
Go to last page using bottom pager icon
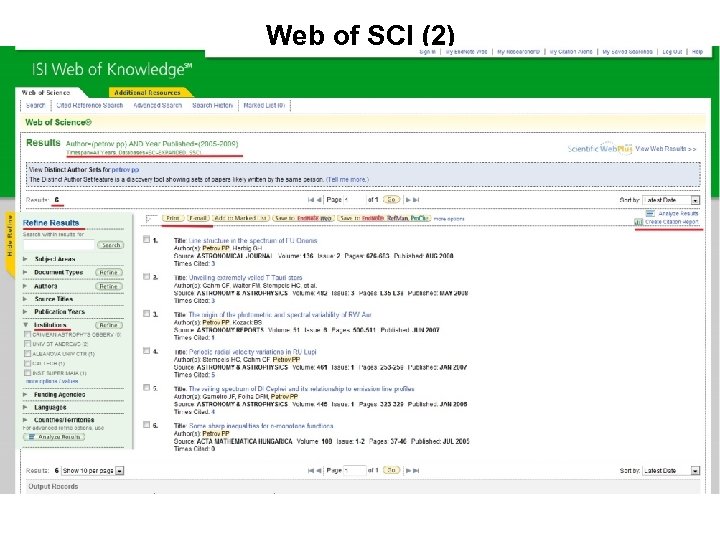416,471
